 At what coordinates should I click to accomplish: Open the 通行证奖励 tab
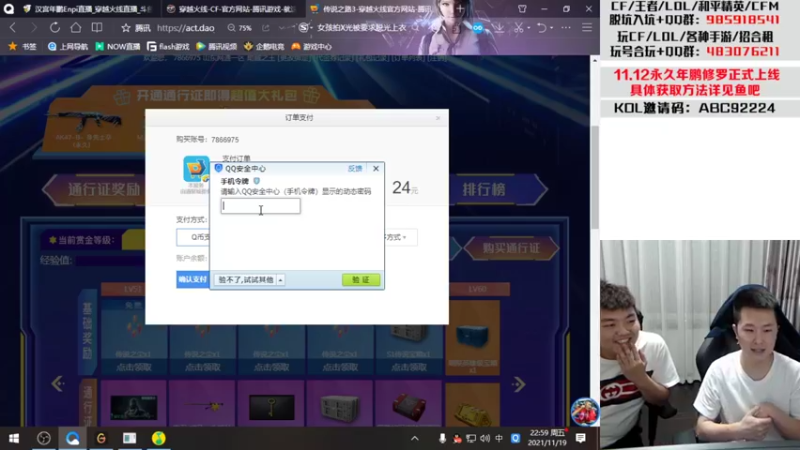(x=99, y=189)
